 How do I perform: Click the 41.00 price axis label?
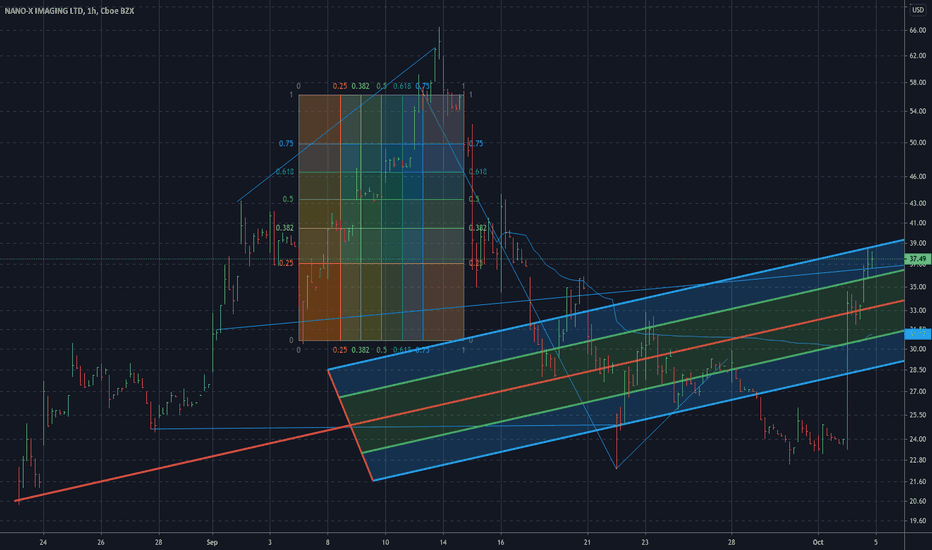coord(917,224)
